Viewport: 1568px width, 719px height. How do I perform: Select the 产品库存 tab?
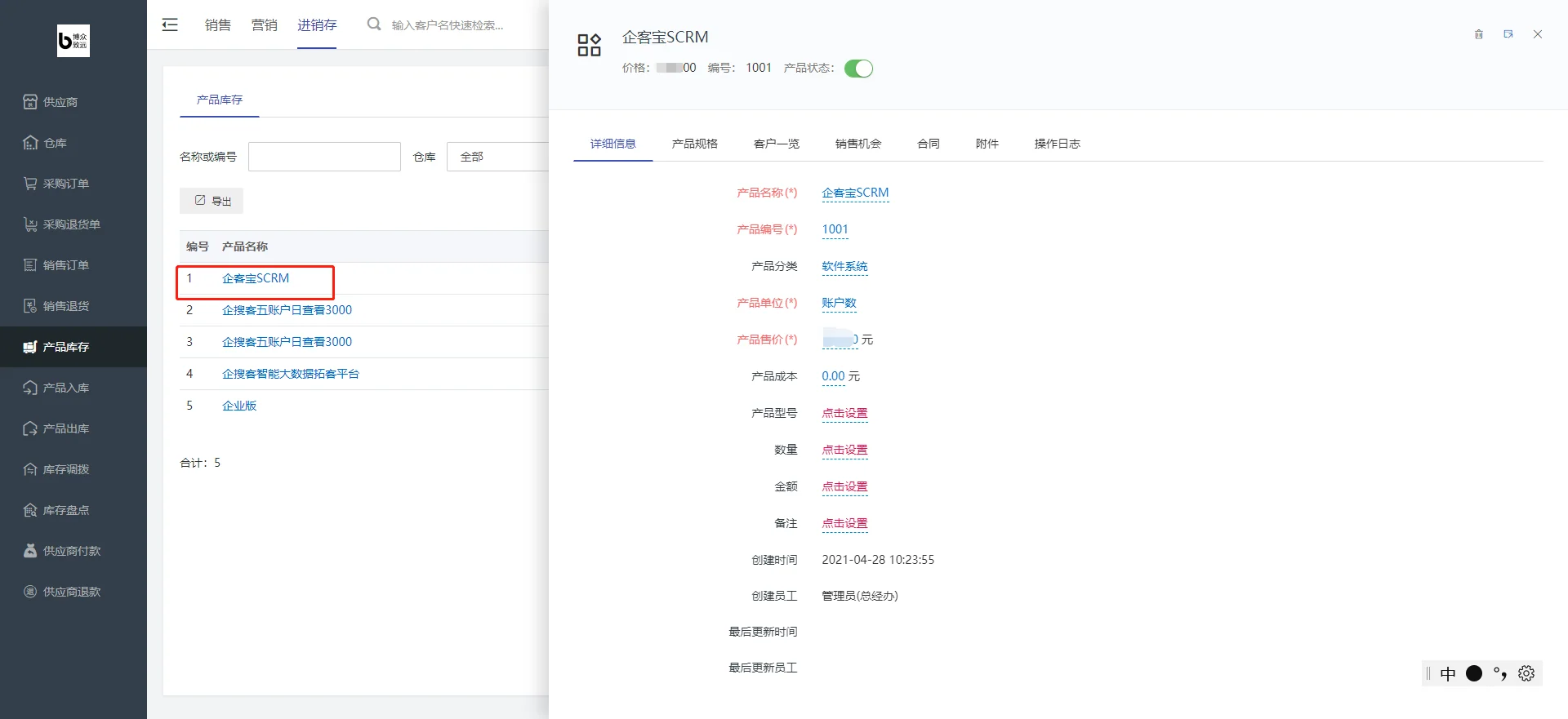[x=220, y=100]
